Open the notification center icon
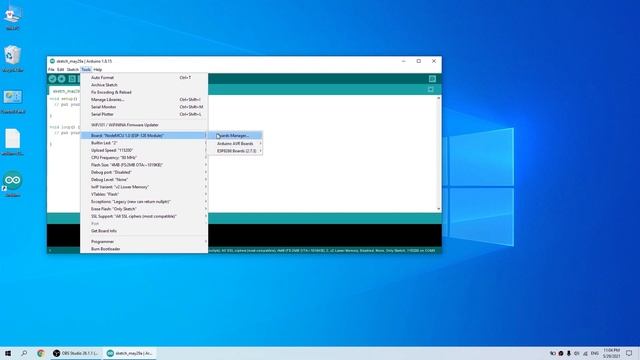 pyautogui.click(x=629, y=353)
